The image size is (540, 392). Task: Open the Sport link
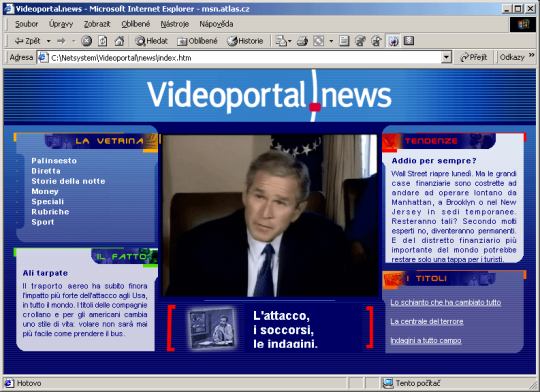[43, 222]
